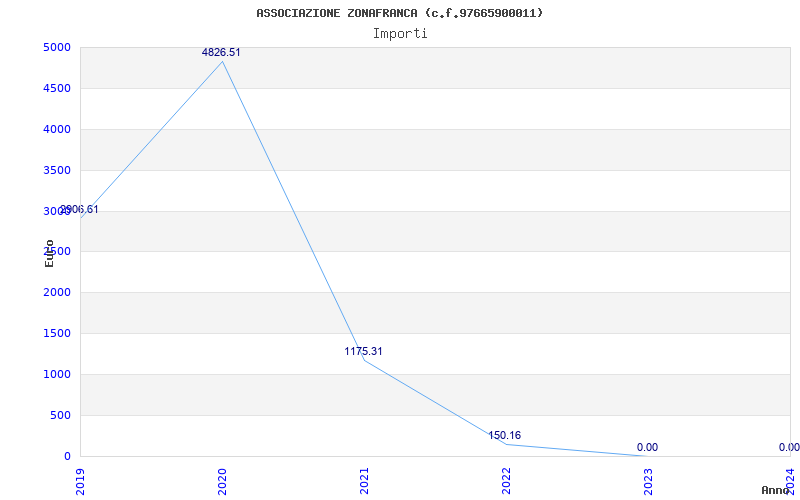Click the 2906.61 data label
Screen dimensions: 800x500
(79, 209)
